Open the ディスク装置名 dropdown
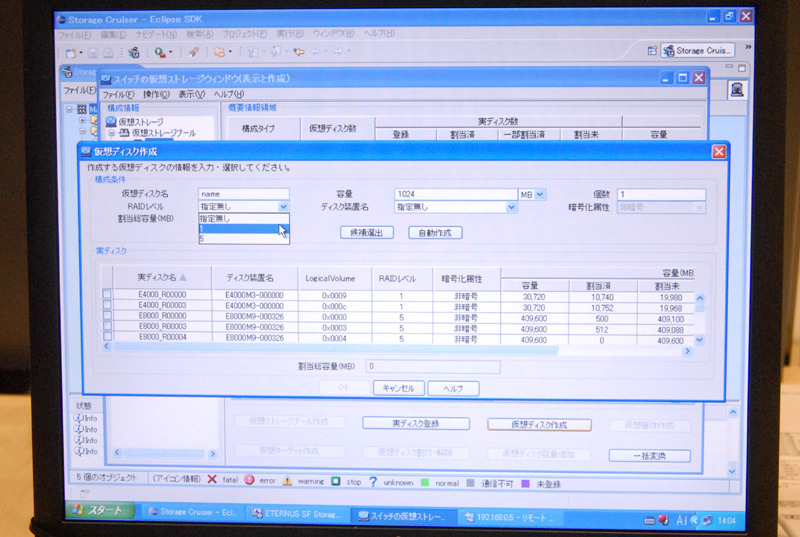Image resolution: width=800 pixels, height=537 pixels. click(x=511, y=207)
